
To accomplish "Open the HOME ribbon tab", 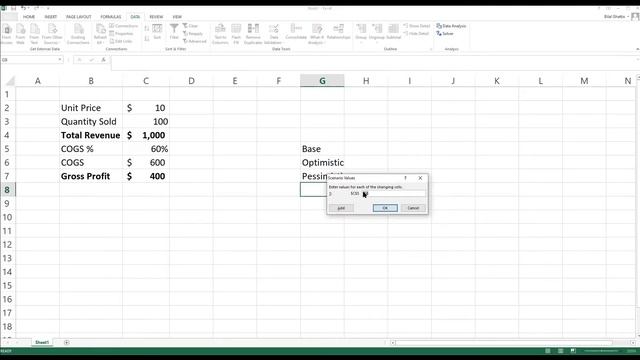I will [29, 17].
